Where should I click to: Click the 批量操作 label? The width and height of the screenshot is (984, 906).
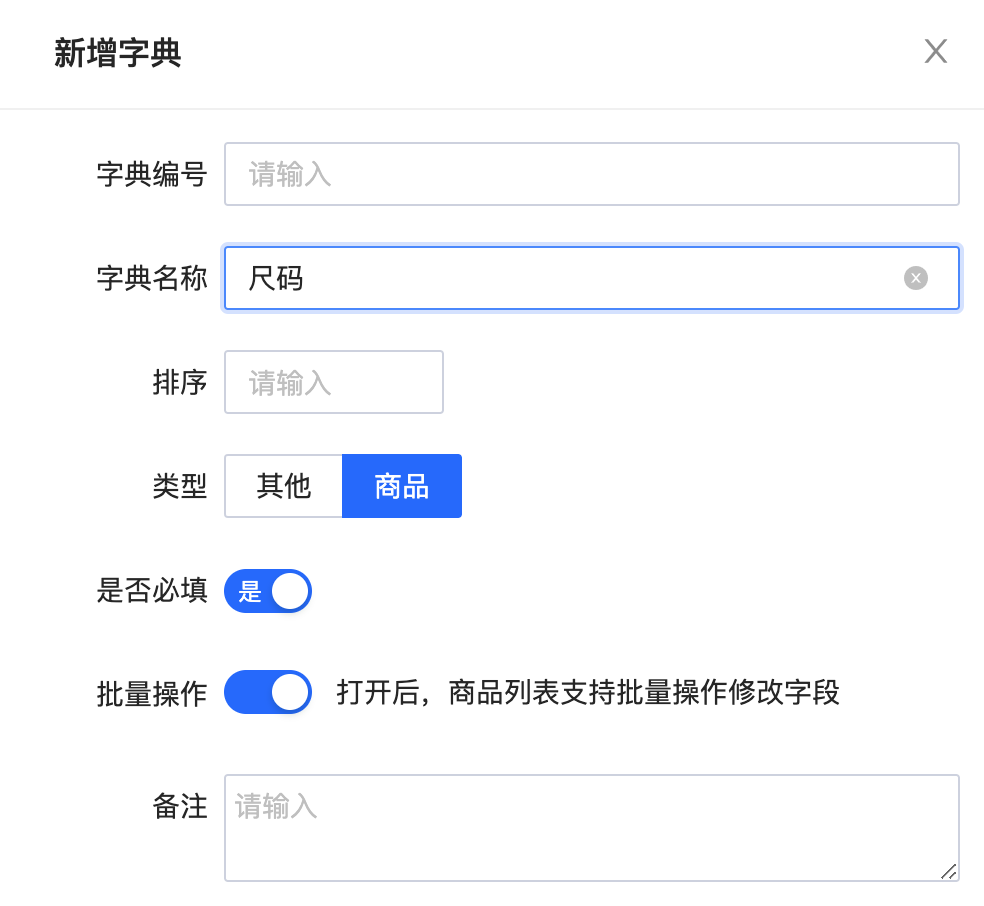(x=152, y=694)
